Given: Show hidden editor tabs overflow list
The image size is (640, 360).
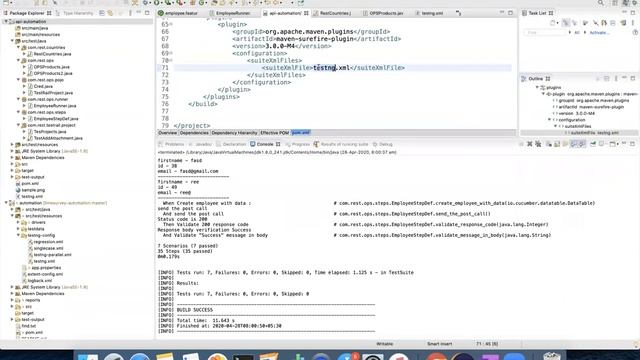Looking at the screenshot, I should tap(458, 13).
